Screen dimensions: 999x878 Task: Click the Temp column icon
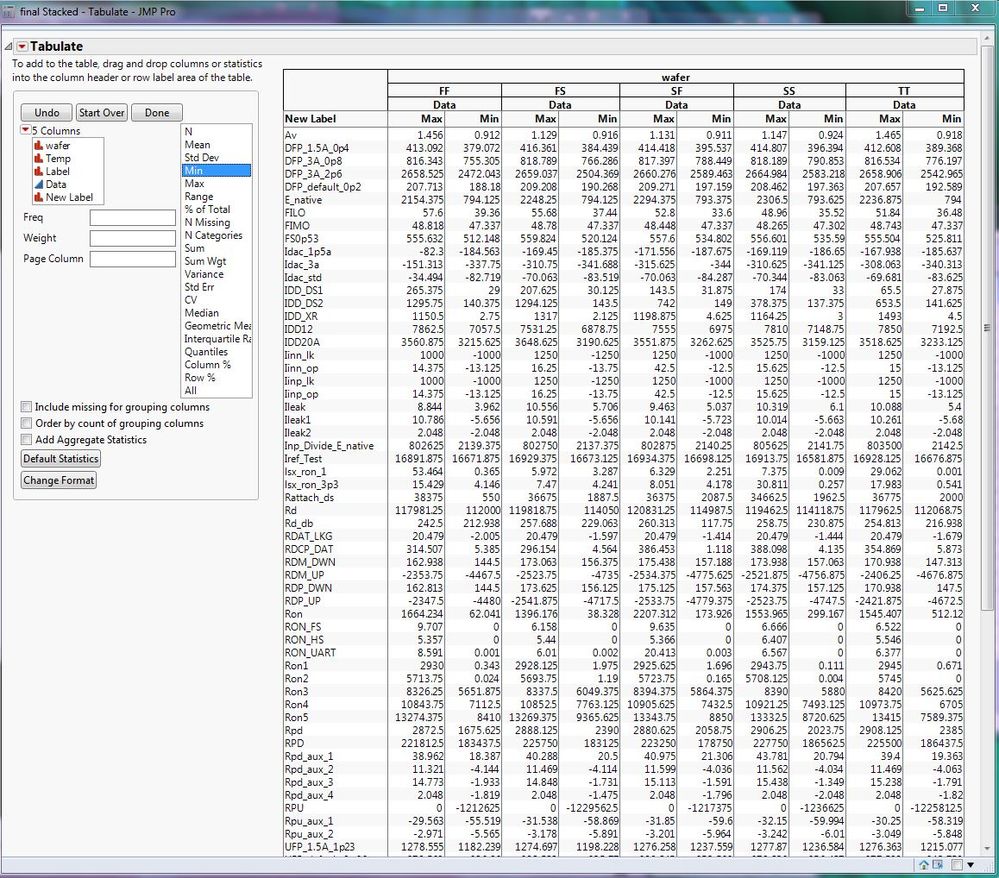[38, 158]
